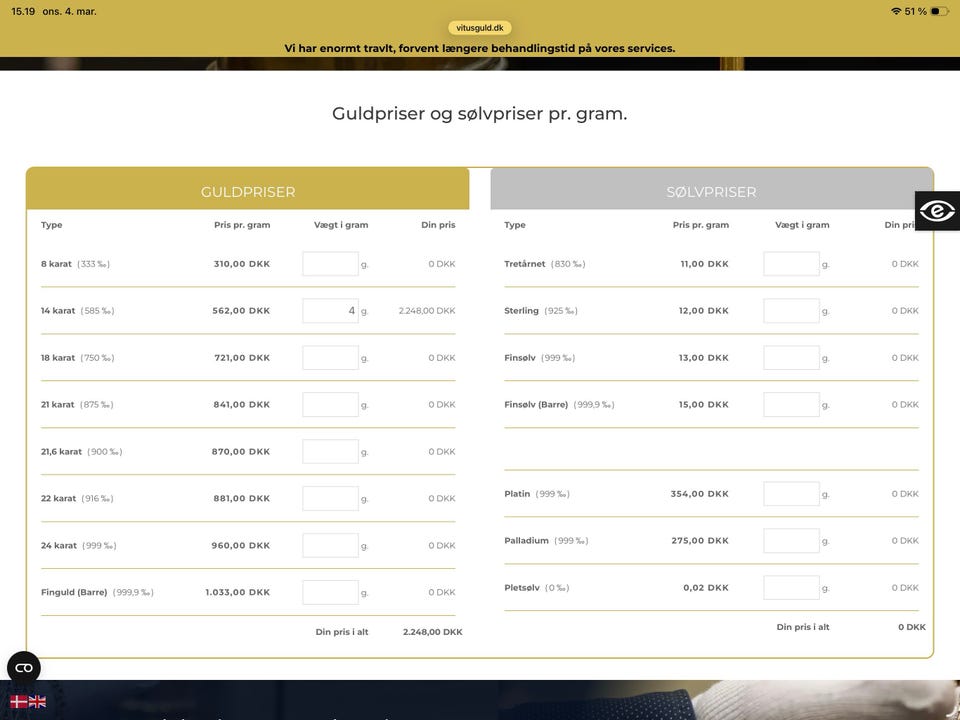Switch language with the Danish flag
The width and height of the screenshot is (960, 720).
click(x=18, y=702)
